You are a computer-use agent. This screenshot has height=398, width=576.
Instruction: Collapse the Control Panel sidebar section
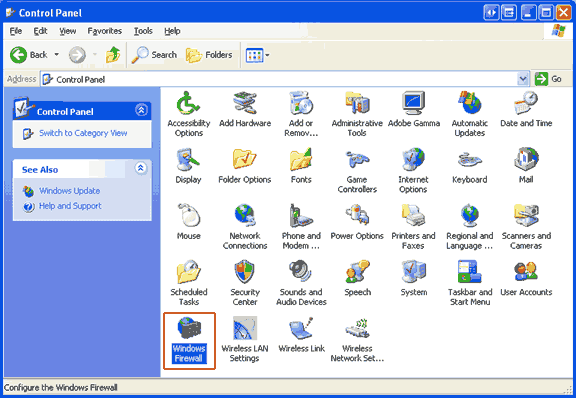pos(141,110)
